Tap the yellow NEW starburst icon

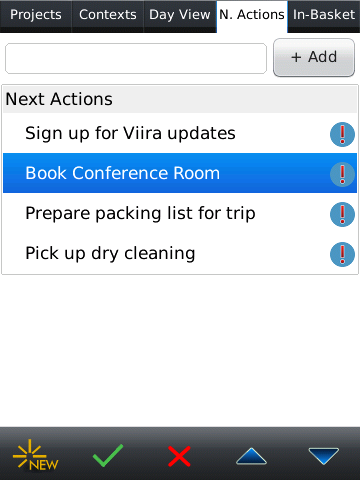(36, 455)
